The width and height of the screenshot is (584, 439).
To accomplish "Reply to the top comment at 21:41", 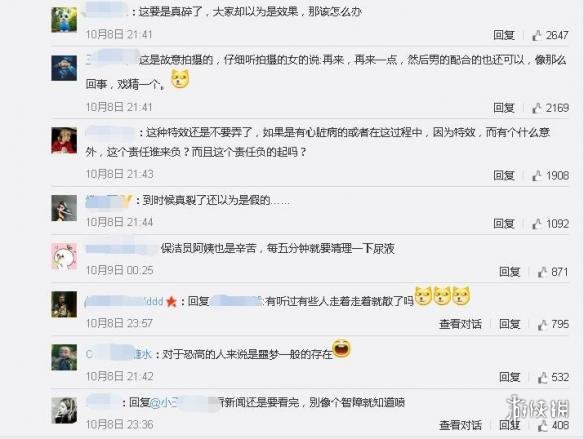I will tap(504, 35).
